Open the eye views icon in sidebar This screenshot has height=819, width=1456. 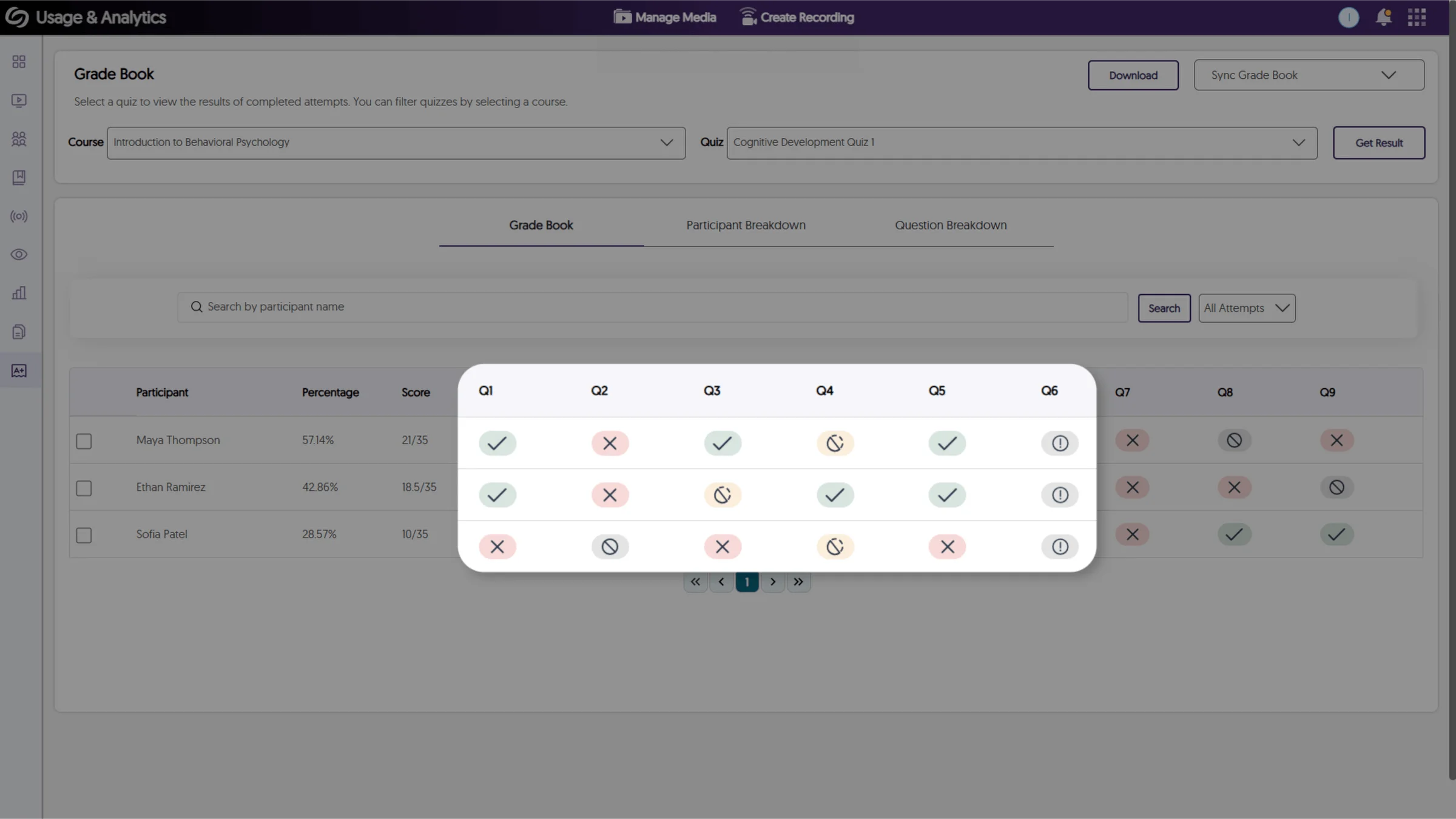[19, 254]
